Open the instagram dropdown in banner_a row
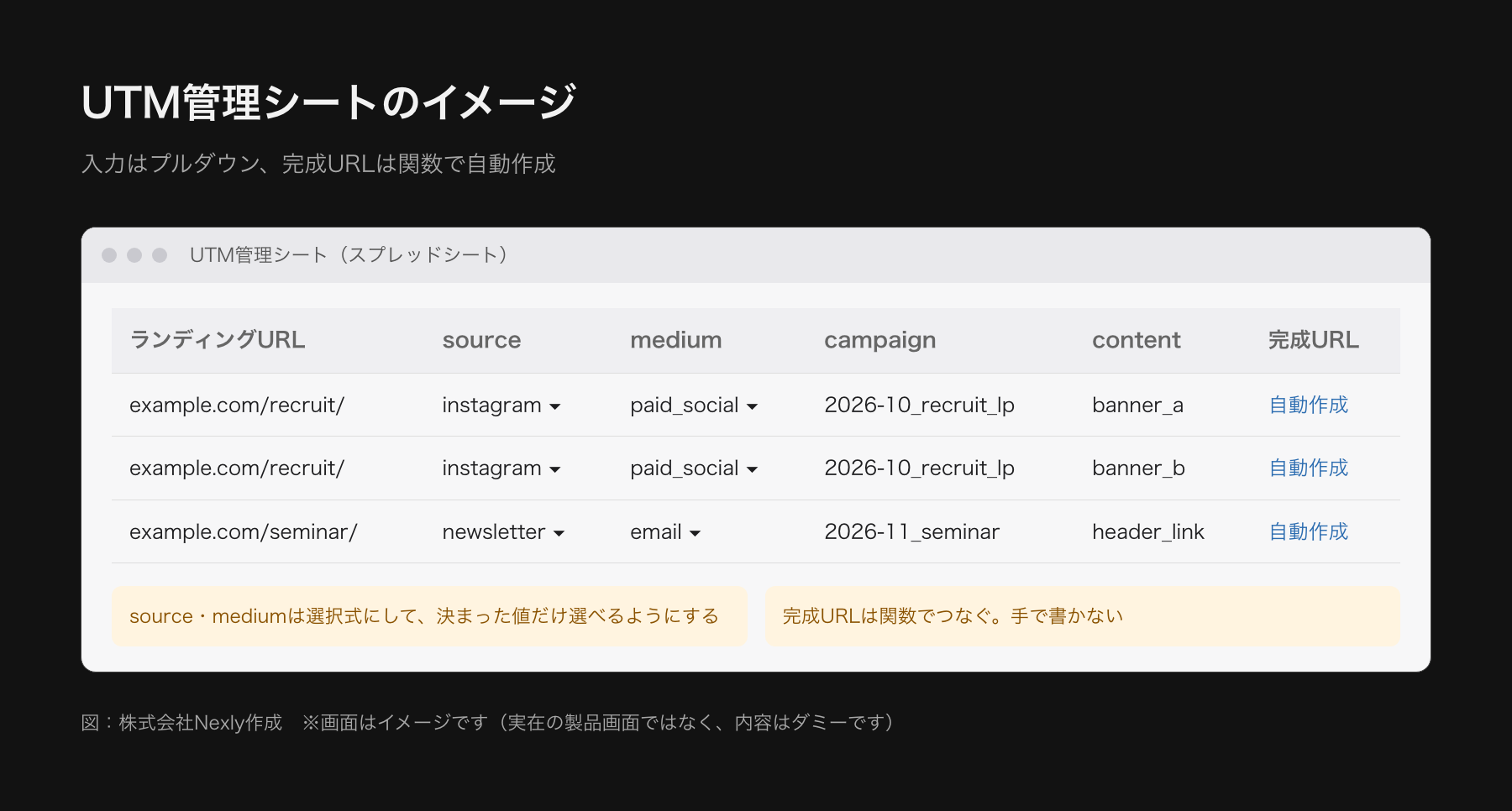Image resolution: width=1512 pixels, height=811 pixels. pyautogui.click(x=501, y=405)
